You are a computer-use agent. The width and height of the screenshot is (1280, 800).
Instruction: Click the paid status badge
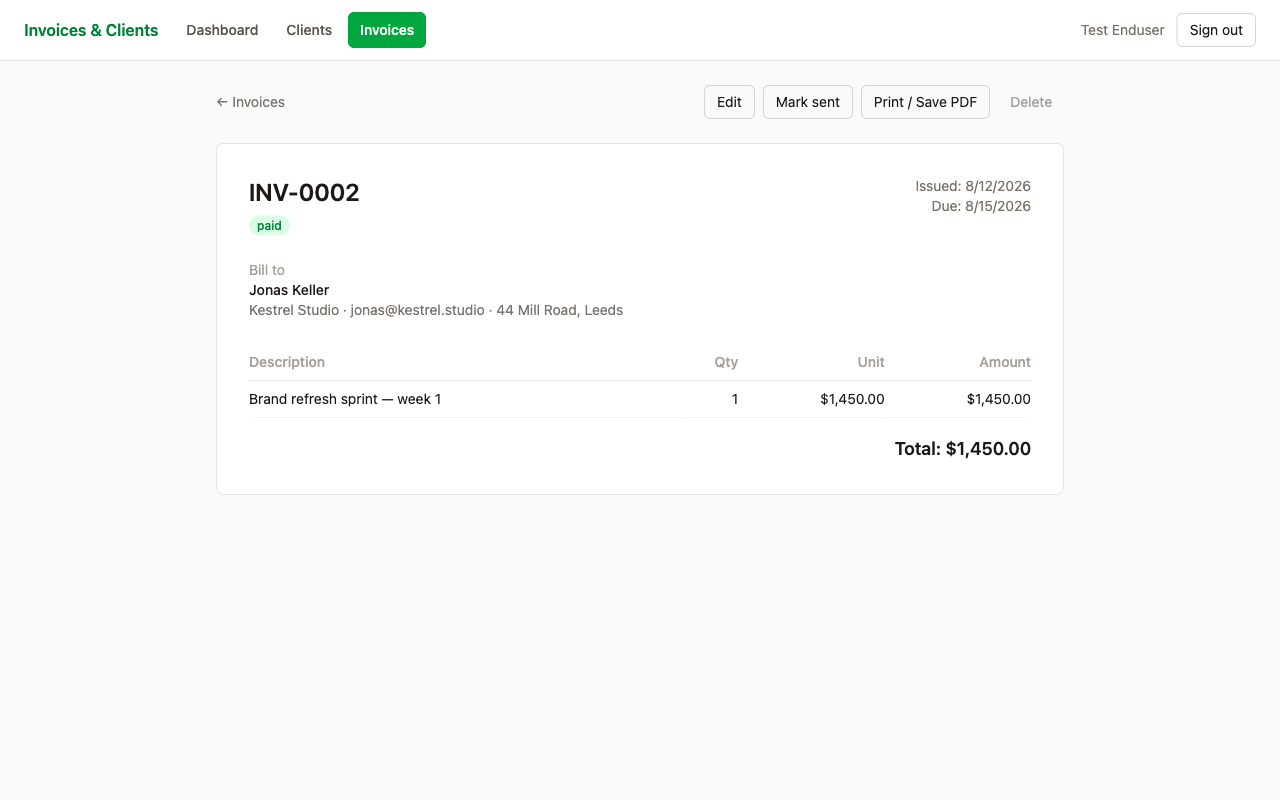269,226
